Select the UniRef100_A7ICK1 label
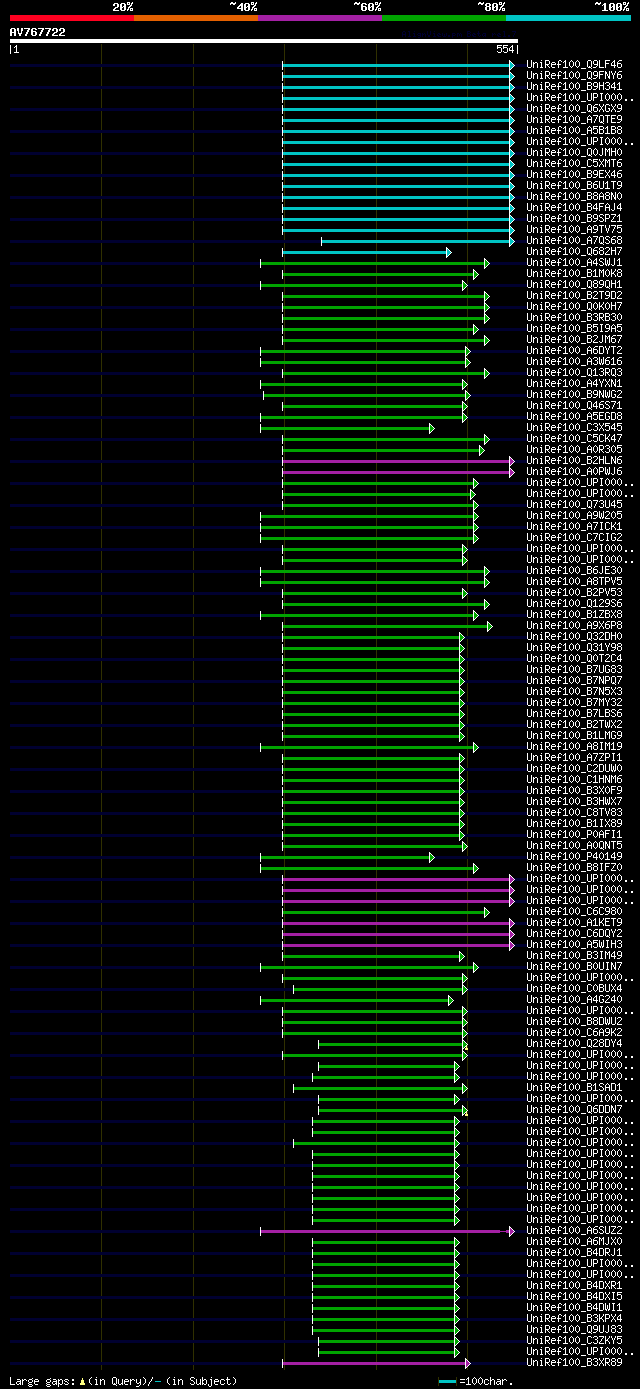This screenshot has width=640, height=1389. [x=574, y=527]
